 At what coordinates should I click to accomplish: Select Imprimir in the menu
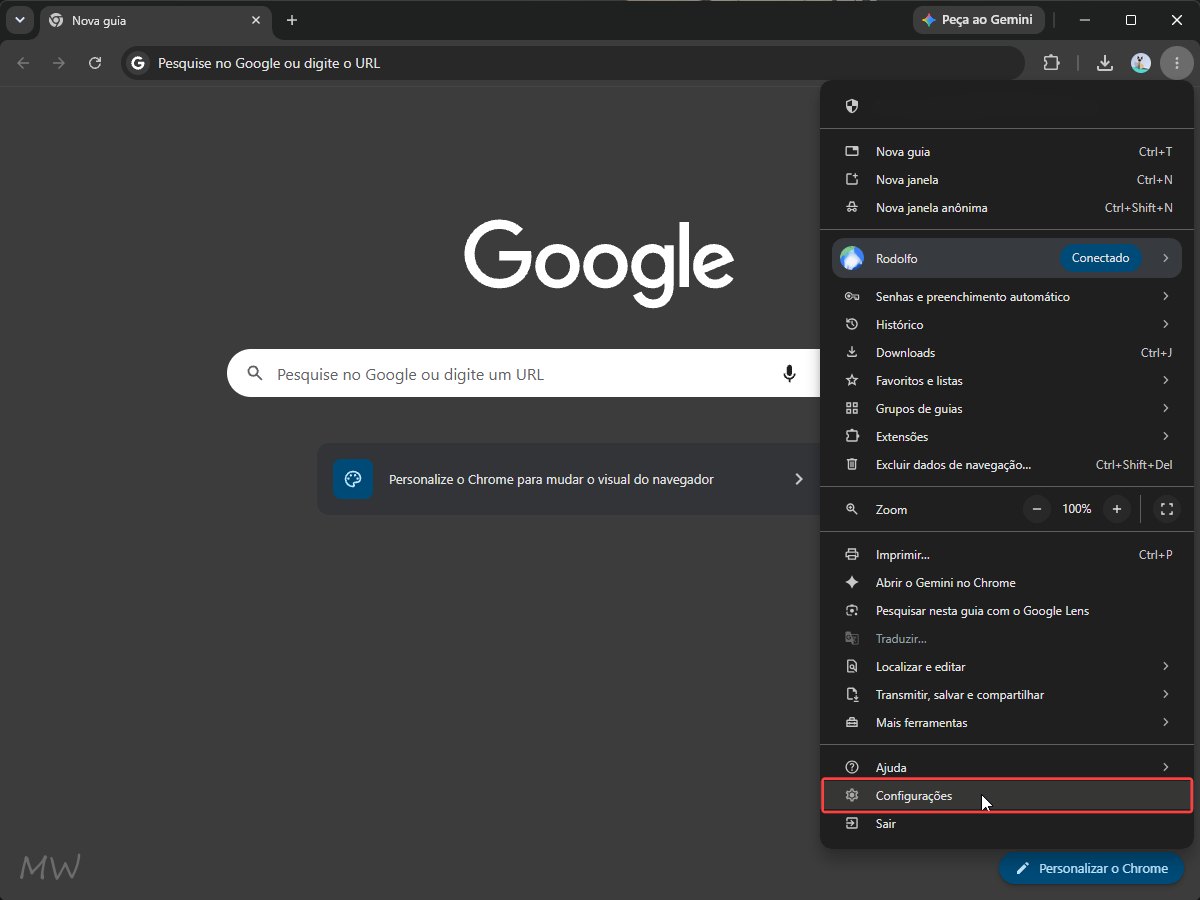[x=1007, y=555]
